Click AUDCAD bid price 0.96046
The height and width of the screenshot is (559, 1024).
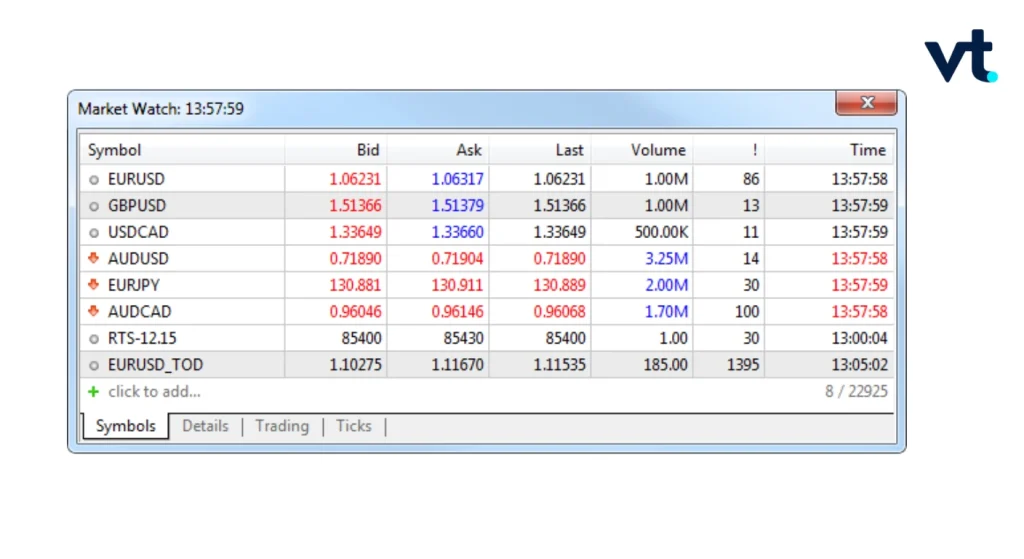(x=355, y=311)
